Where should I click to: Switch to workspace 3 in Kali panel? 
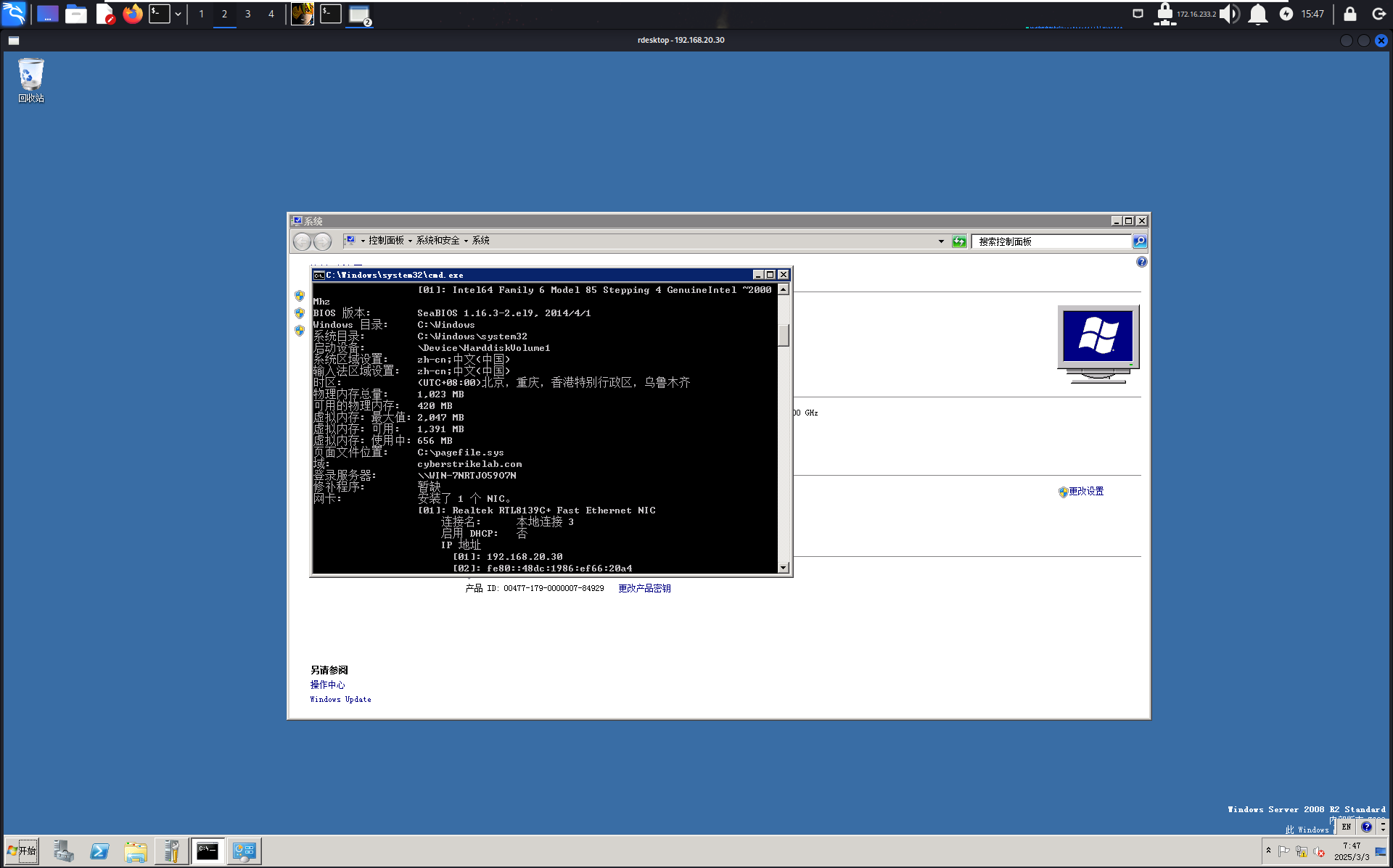[x=248, y=14]
